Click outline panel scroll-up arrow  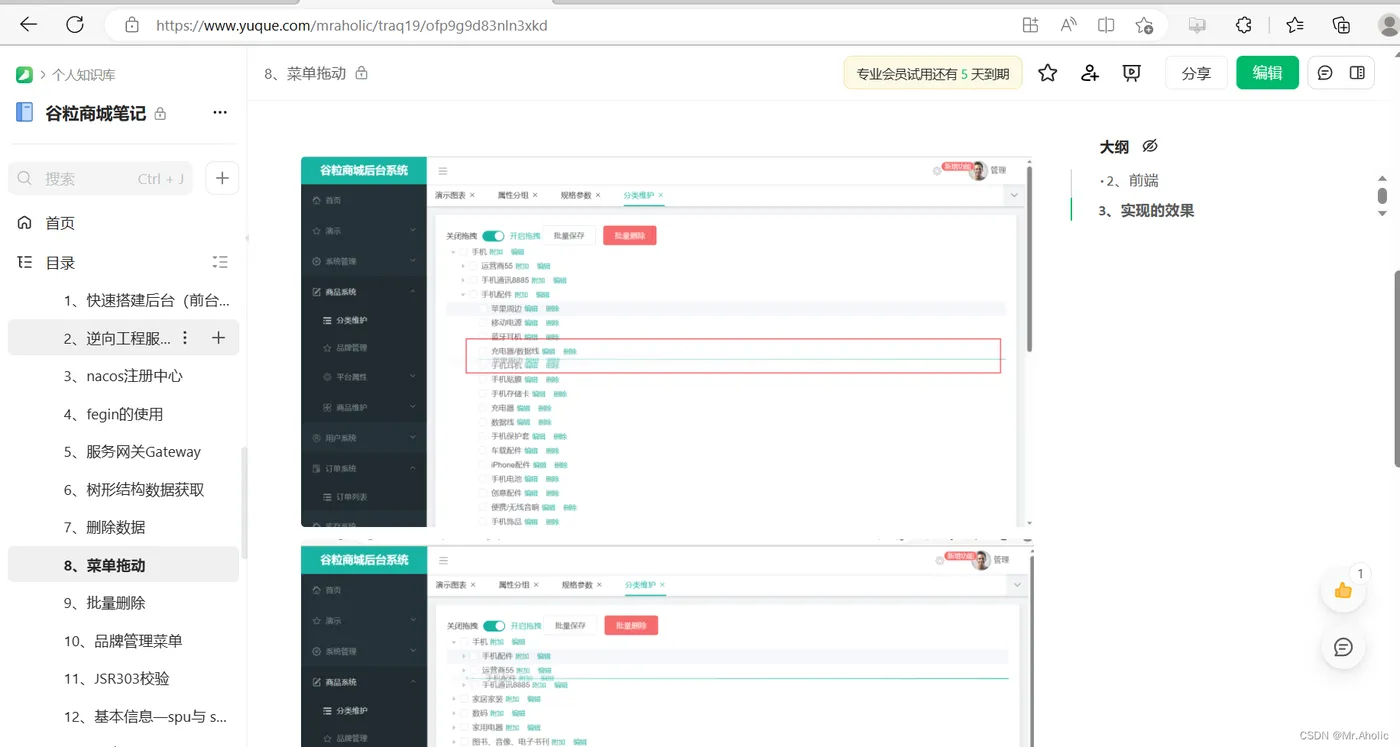pyautogui.click(x=1383, y=179)
